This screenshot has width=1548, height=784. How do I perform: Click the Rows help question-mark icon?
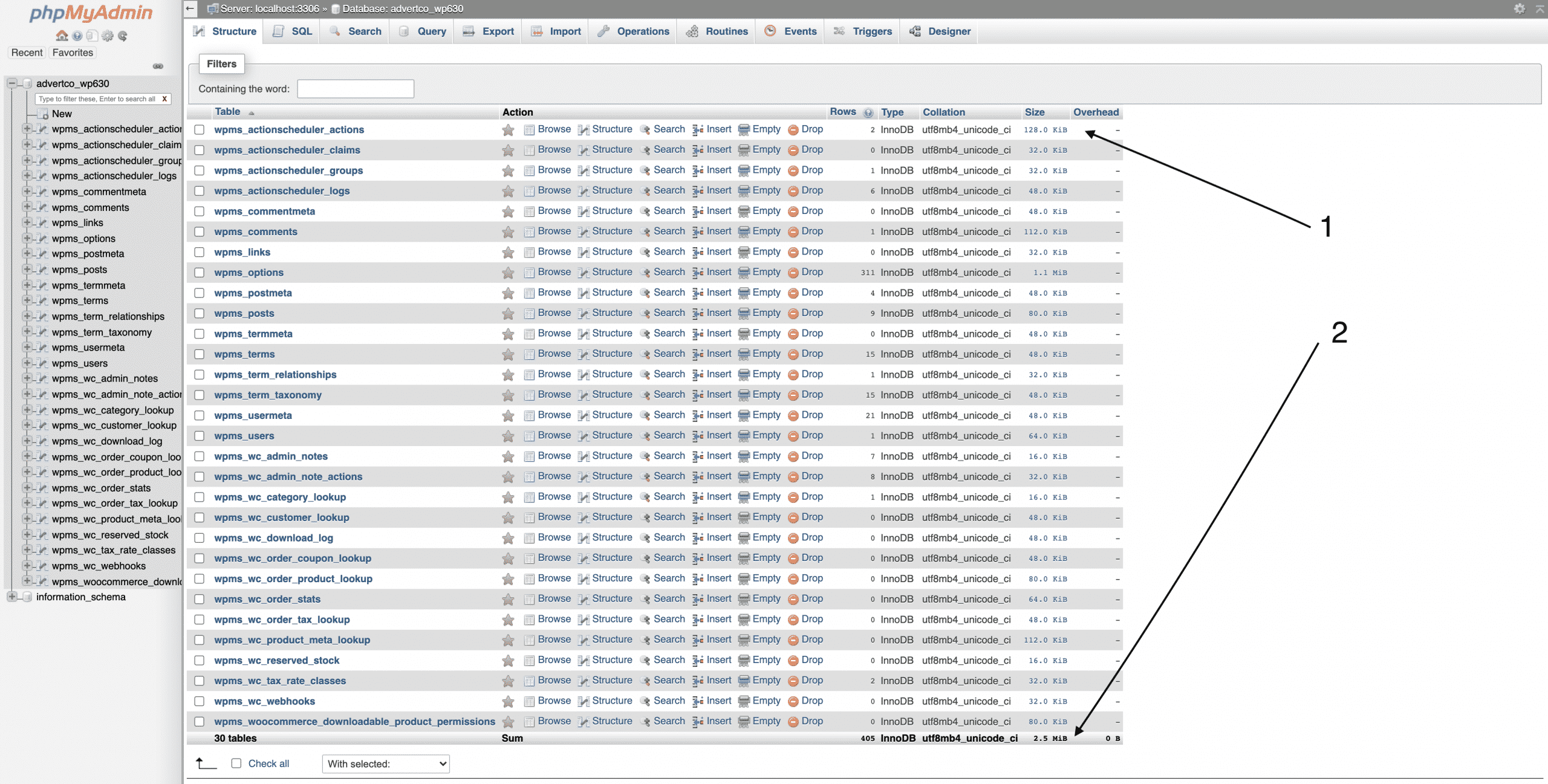point(868,112)
